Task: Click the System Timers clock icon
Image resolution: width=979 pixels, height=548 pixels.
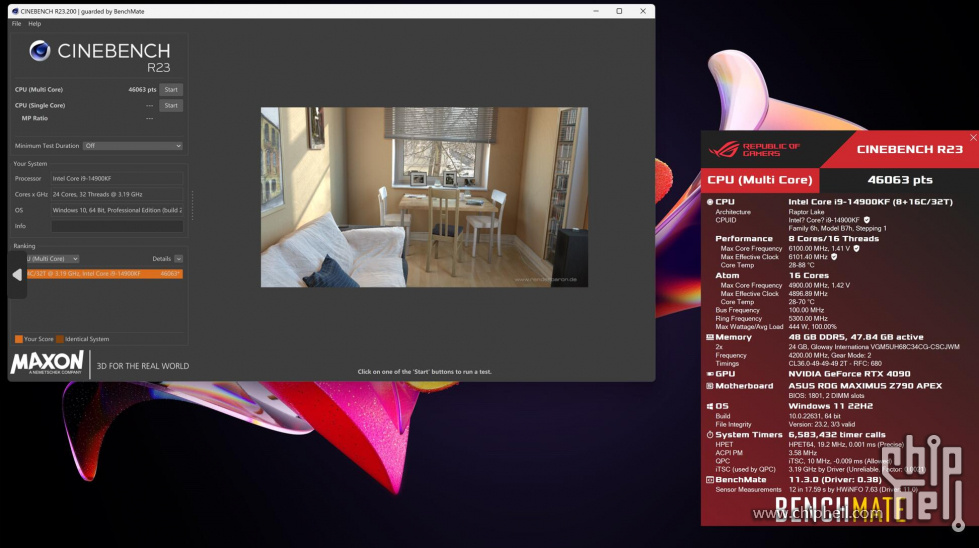Action: (709, 434)
